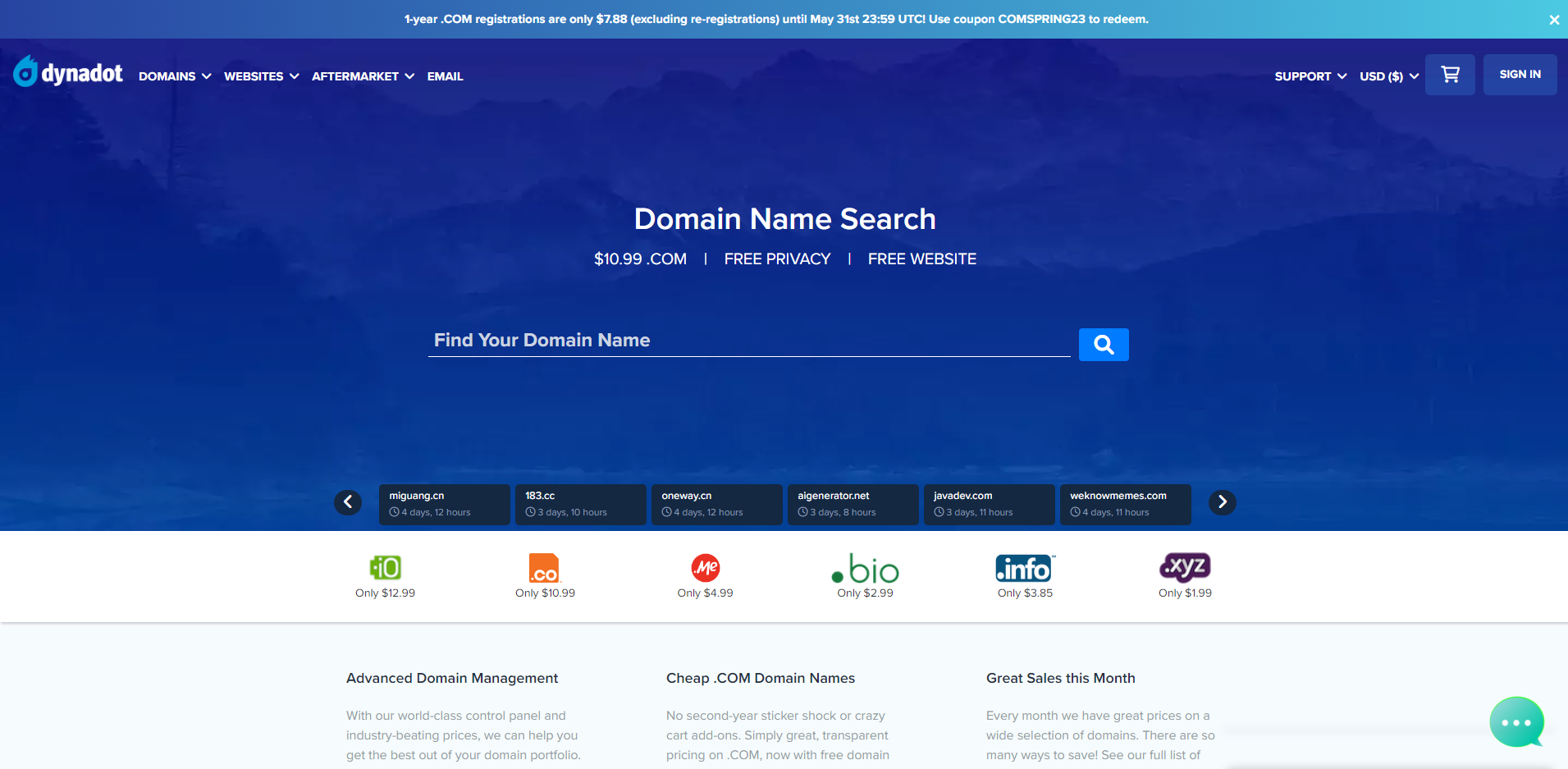This screenshot has width=1568, height=769.
Task: Click the Advanced Domain Management heading
Action: coord(452,679)
